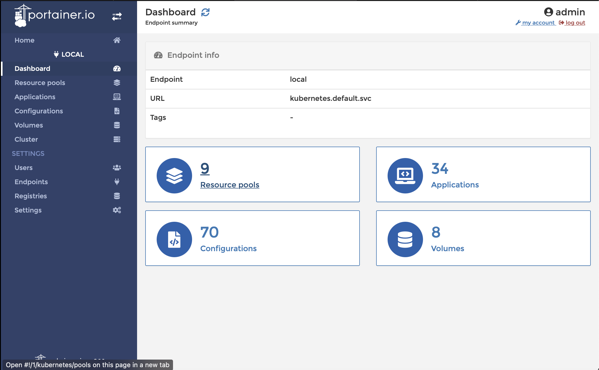Click the log out link
The image size is (599, 370).
[x=572, y=23]
